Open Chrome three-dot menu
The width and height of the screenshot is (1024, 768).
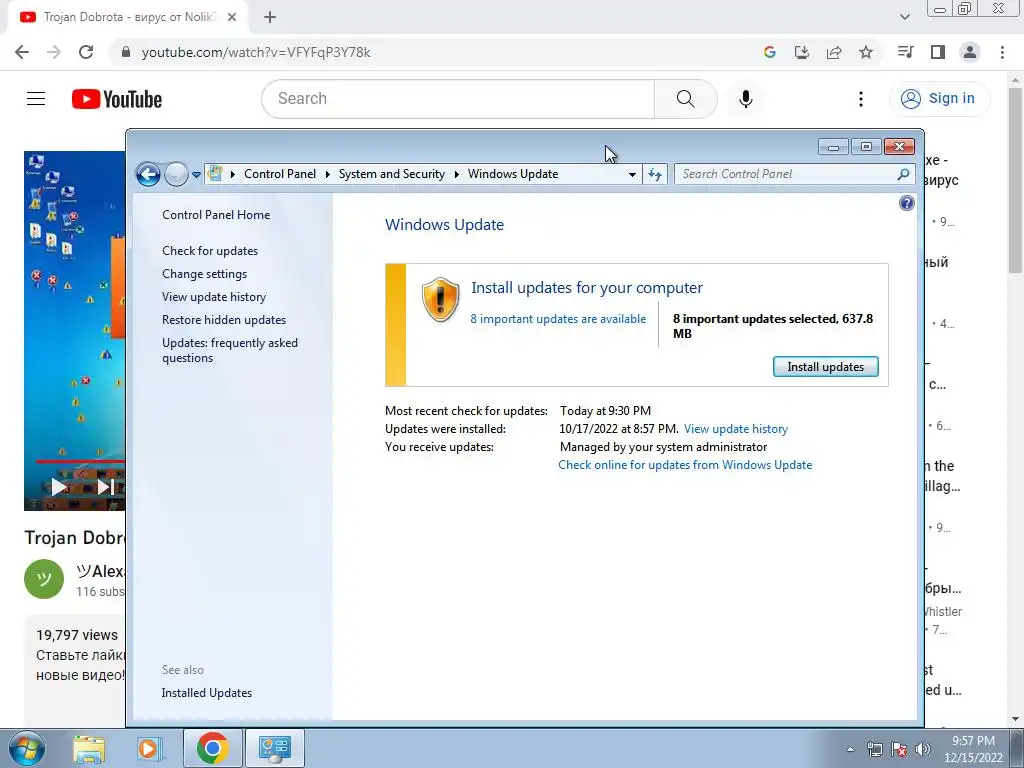tap(1002, 52)
